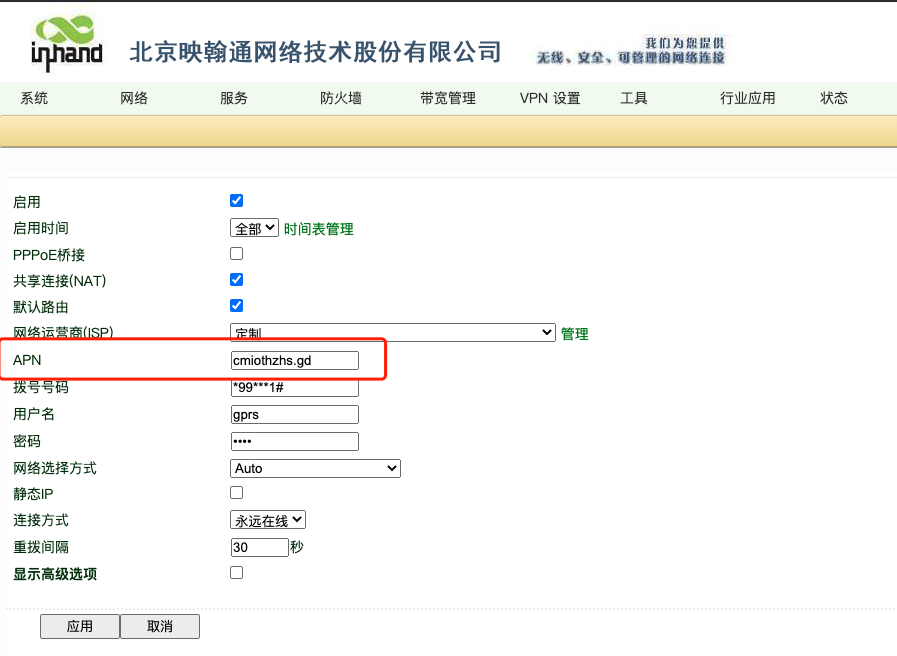This screenshot has width=897, height=656.
Task: Click the InHand logo icon
Action: tap(67, 45)
